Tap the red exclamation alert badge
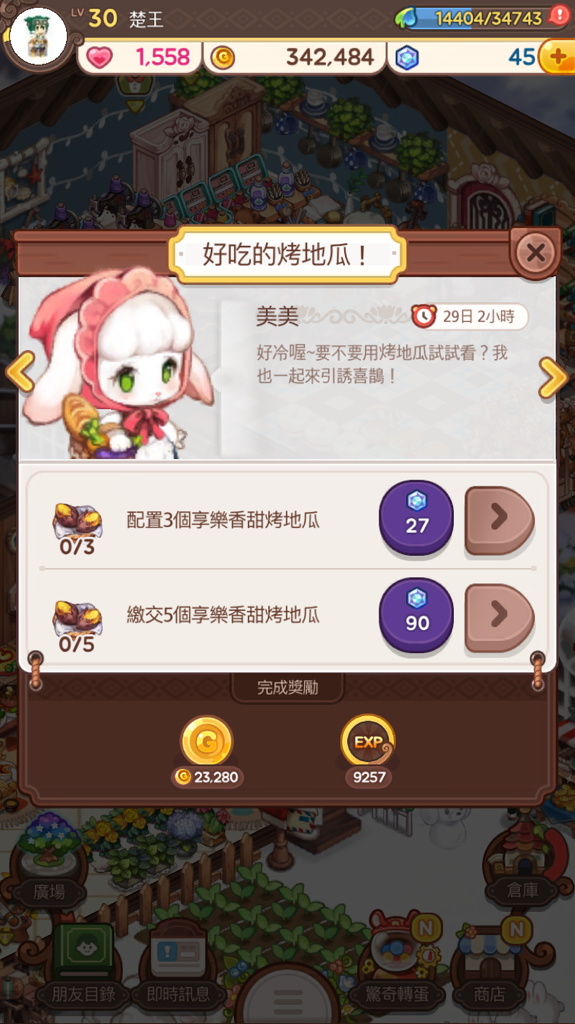This screenshot has width=575, height=1024. [x=559, y=15]
